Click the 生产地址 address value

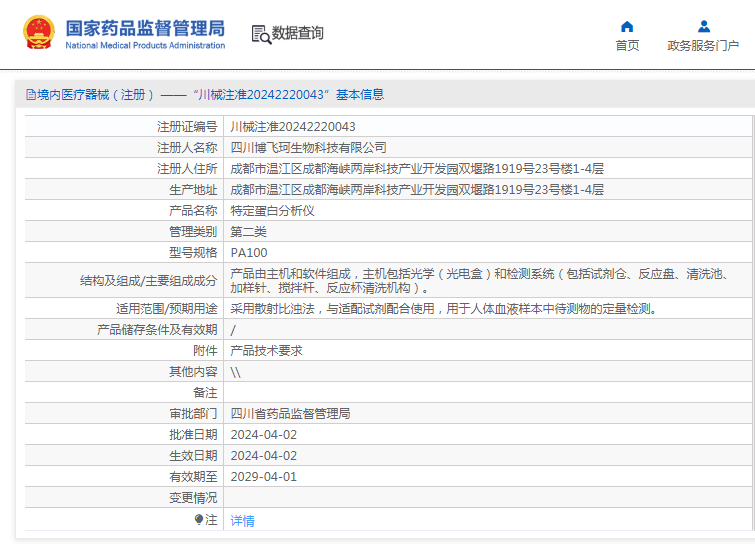[x=417, y=190]
